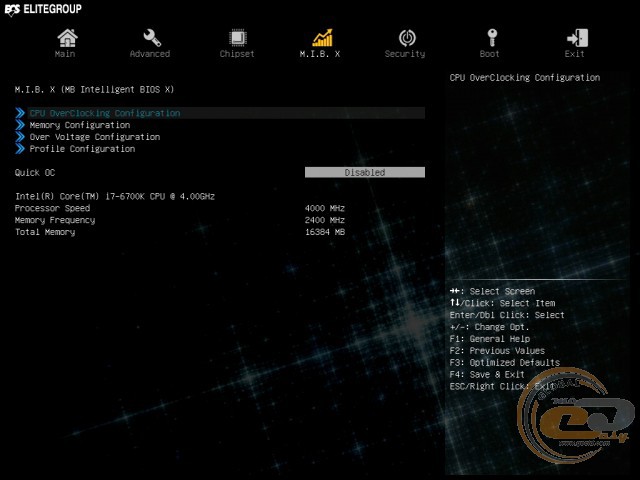Open Memory Configuration submenu
The height and width of the screenshot is (480, 640).
click(80, 125)
